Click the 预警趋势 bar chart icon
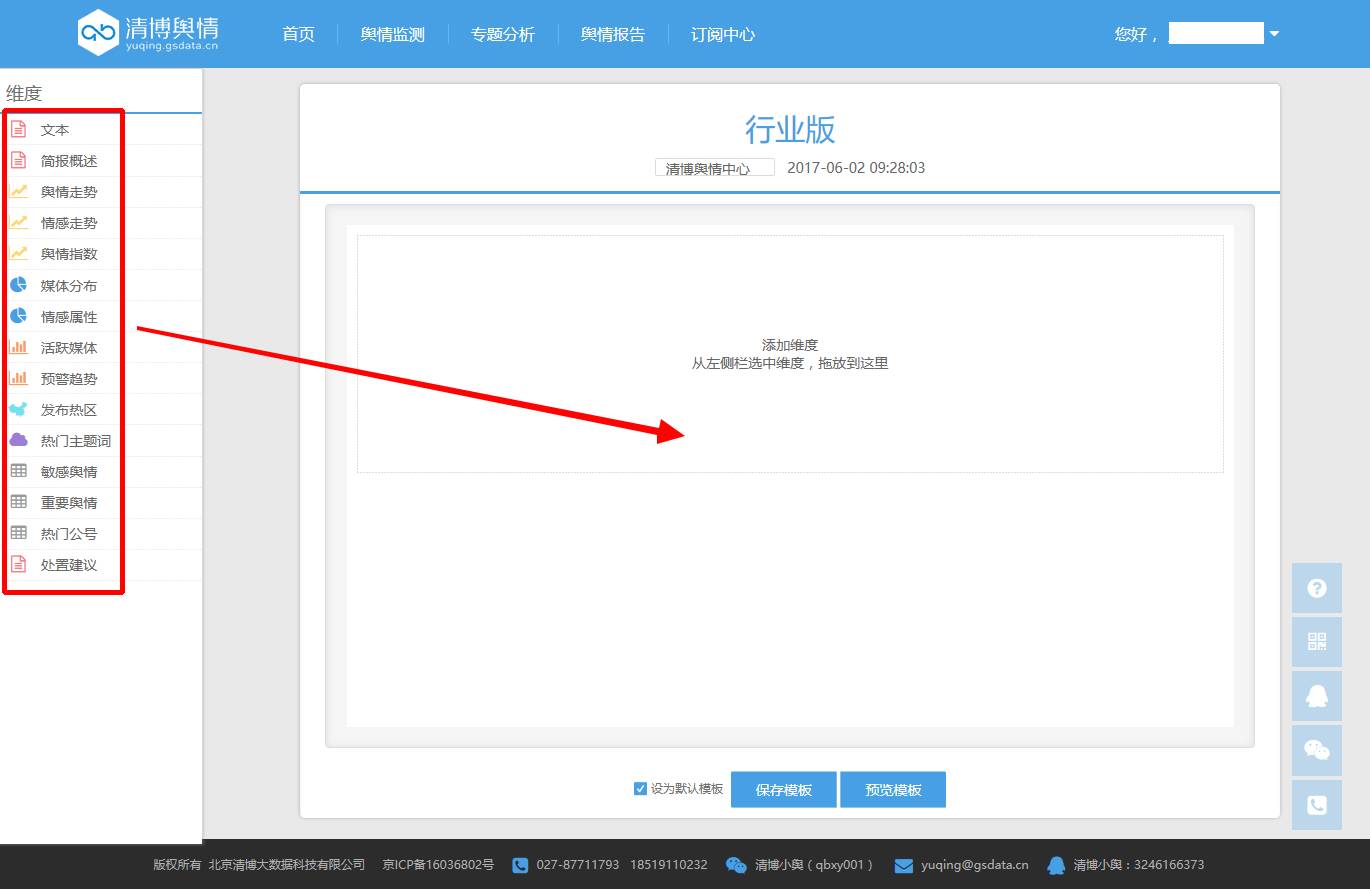This screenshot has width=1370, height=889. click(x=18, y=378)
